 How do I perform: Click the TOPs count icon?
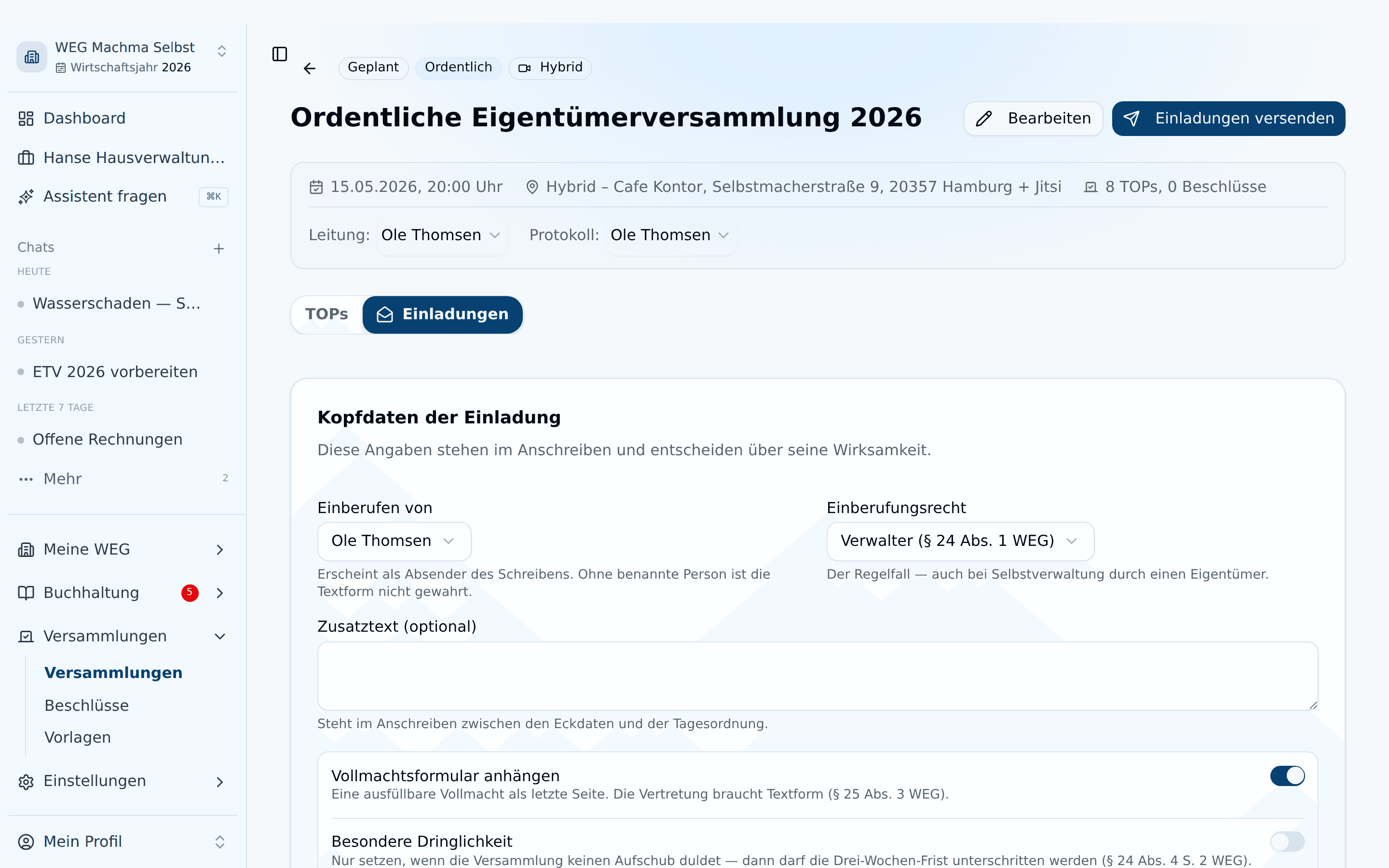click(1090, 187)
